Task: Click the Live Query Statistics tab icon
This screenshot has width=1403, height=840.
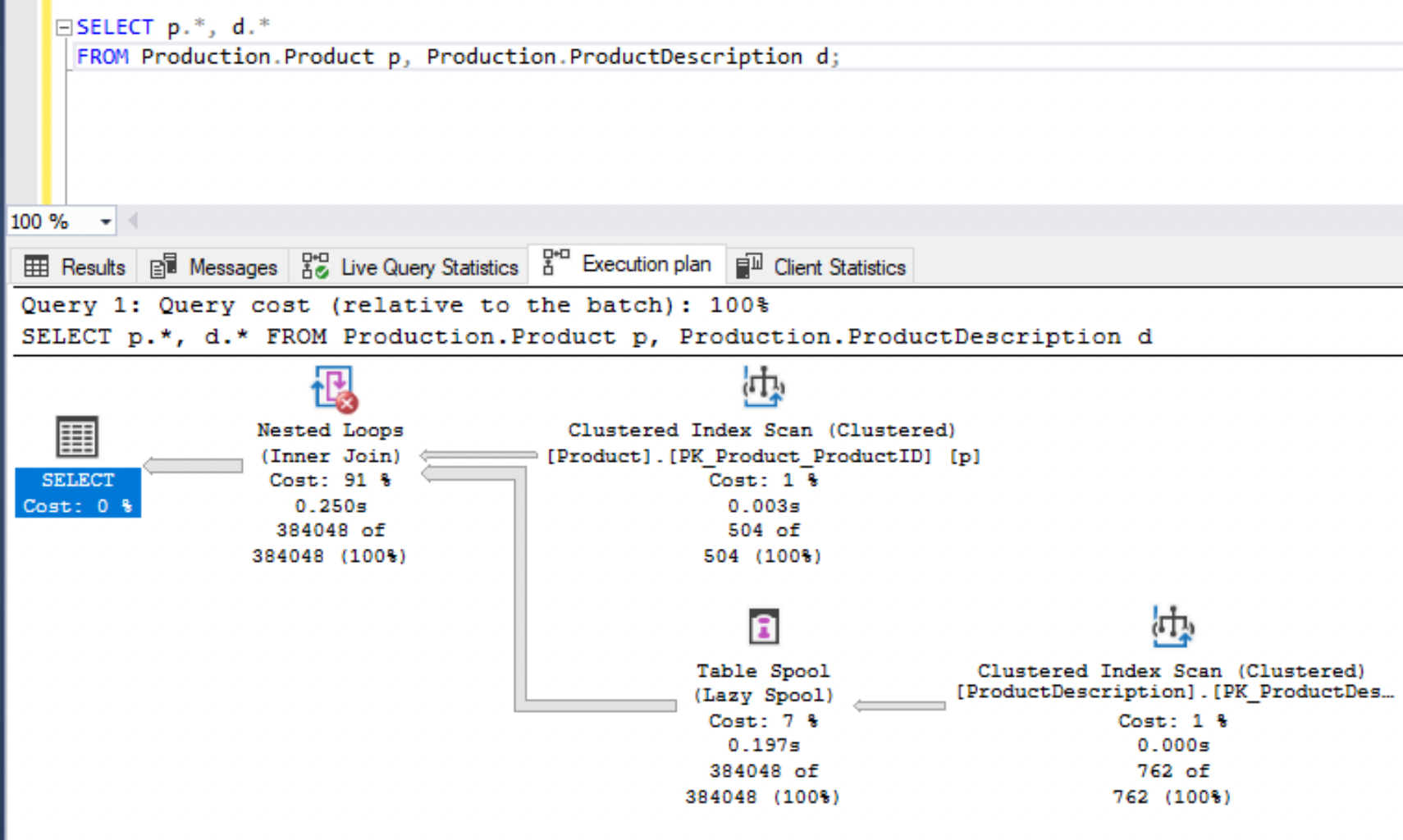Action: [x=315, y=264]
